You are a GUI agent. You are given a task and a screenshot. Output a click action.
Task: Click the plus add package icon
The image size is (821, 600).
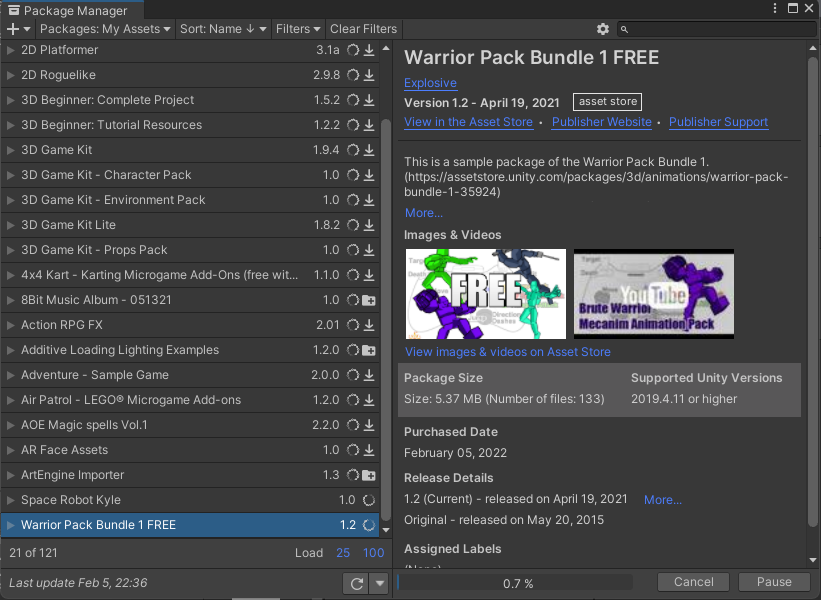tap(13, 29)
